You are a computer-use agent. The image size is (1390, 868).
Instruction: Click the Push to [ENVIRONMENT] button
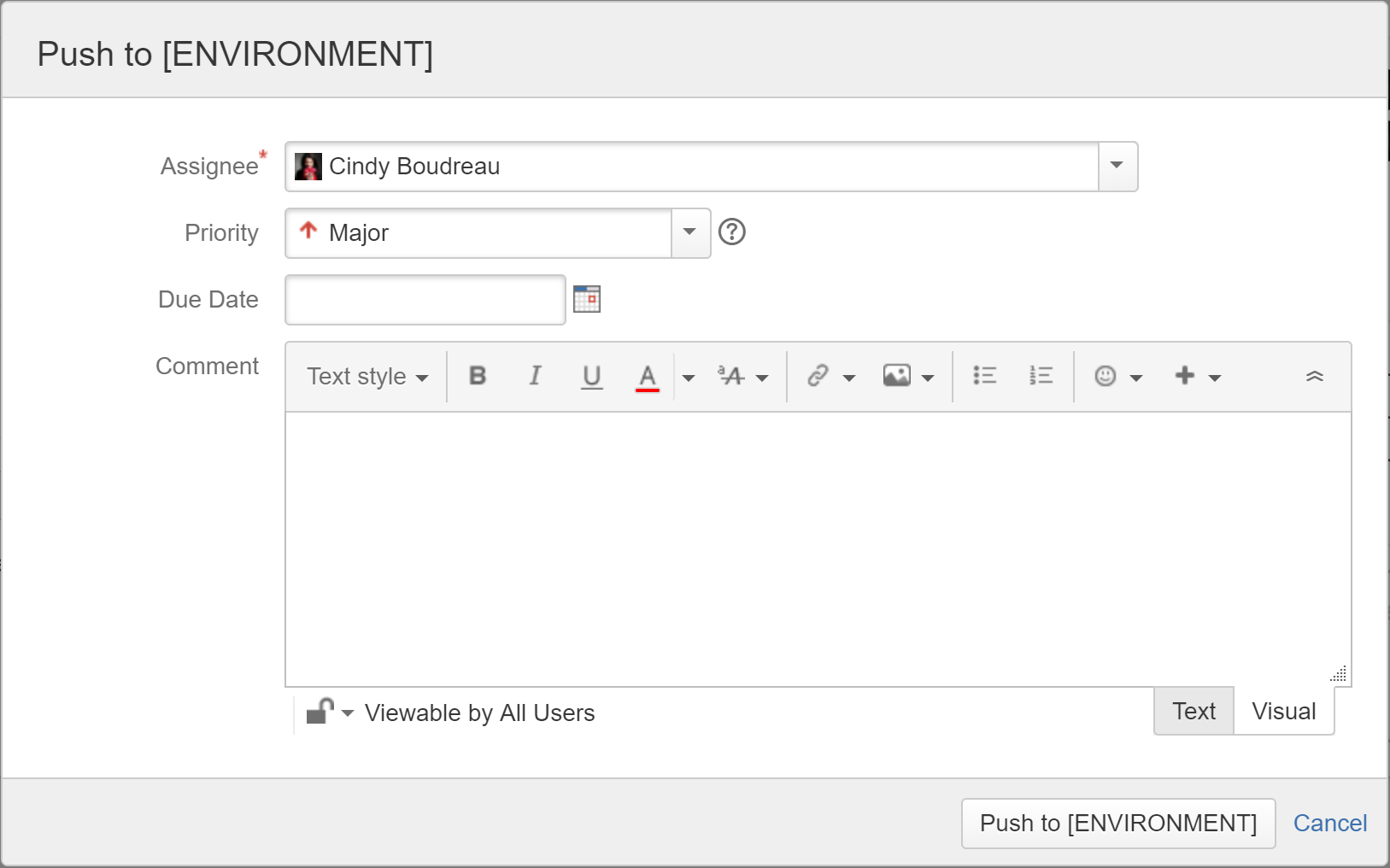(1118, 823)
